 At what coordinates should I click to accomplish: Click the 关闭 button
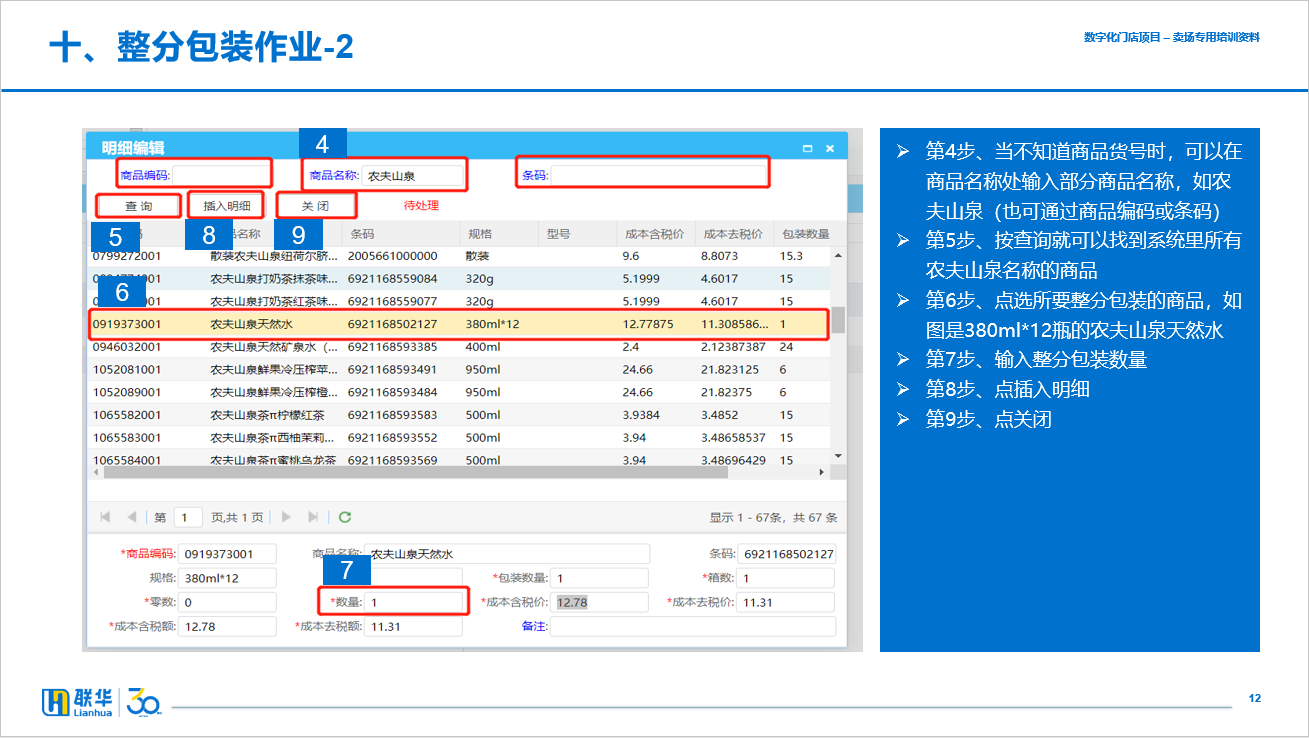click(x=316, y=206)
